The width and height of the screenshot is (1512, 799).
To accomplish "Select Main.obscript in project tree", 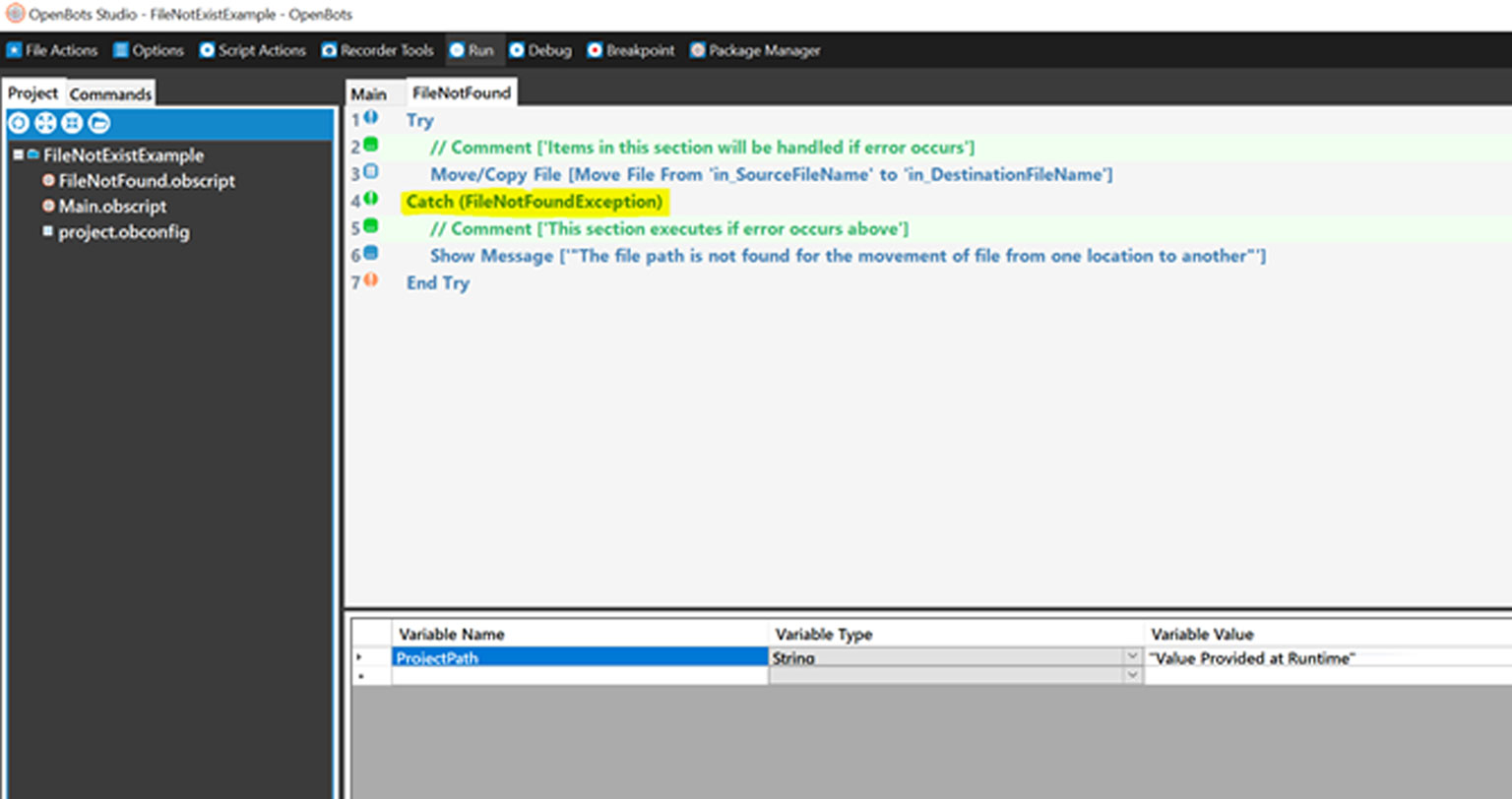I will pos(112,207).
